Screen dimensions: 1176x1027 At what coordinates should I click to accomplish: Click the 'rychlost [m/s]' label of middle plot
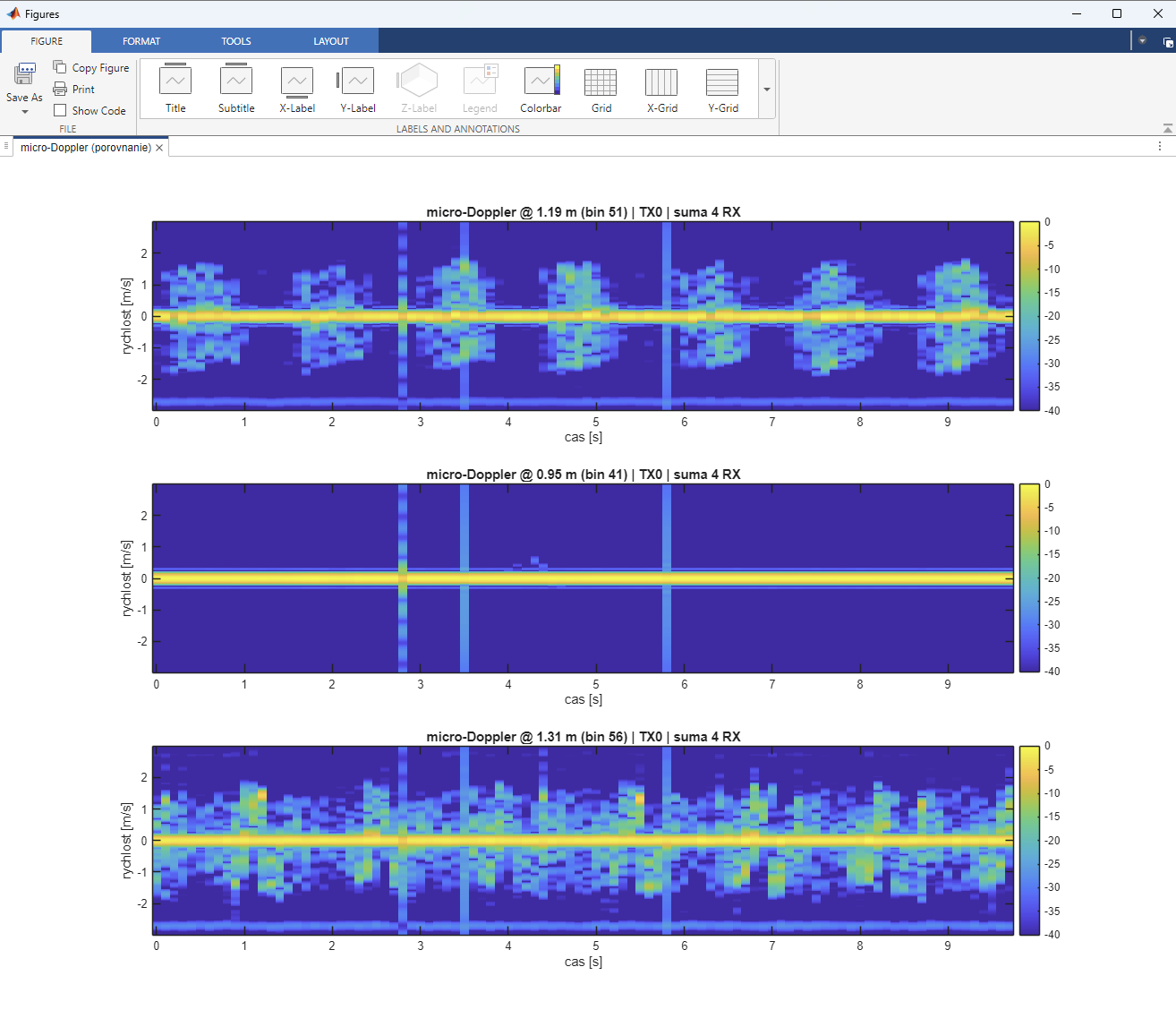pyautogui.click(x=126, y=578)
